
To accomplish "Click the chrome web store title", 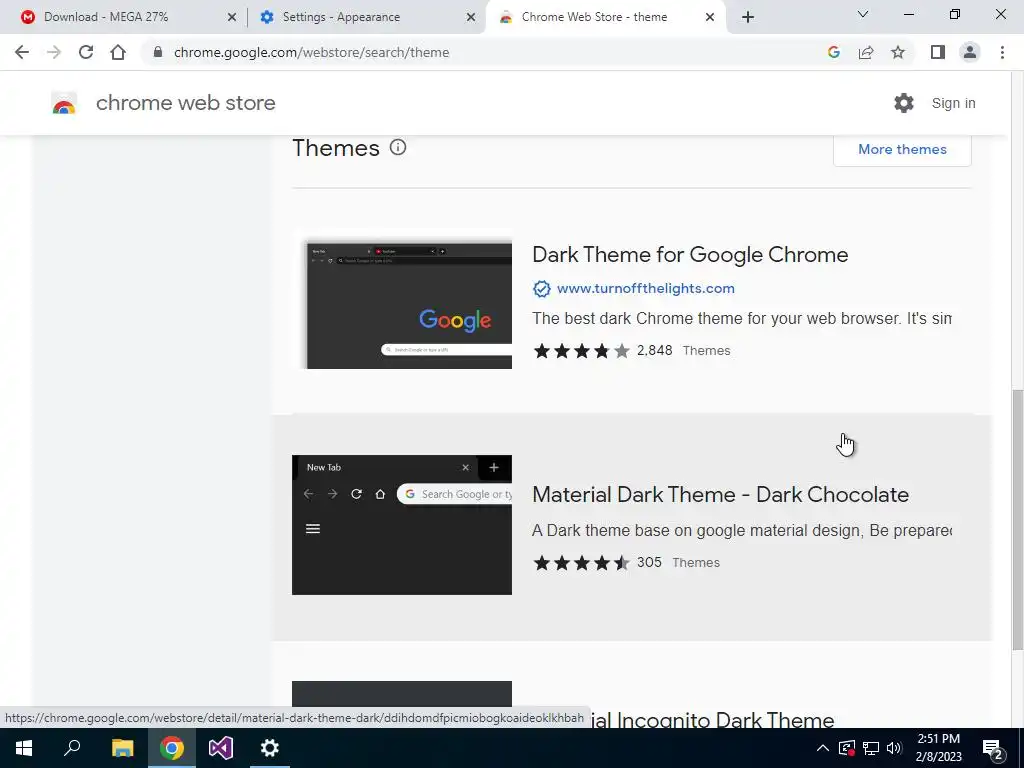I will (185, 103).
